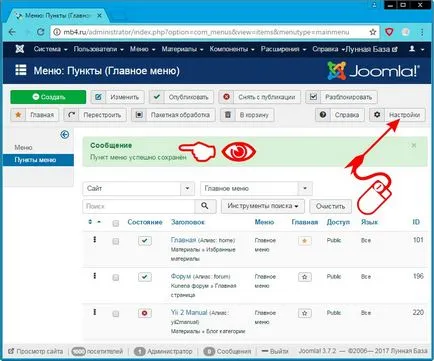Select the Форум row checkbox

pos(116,278)
